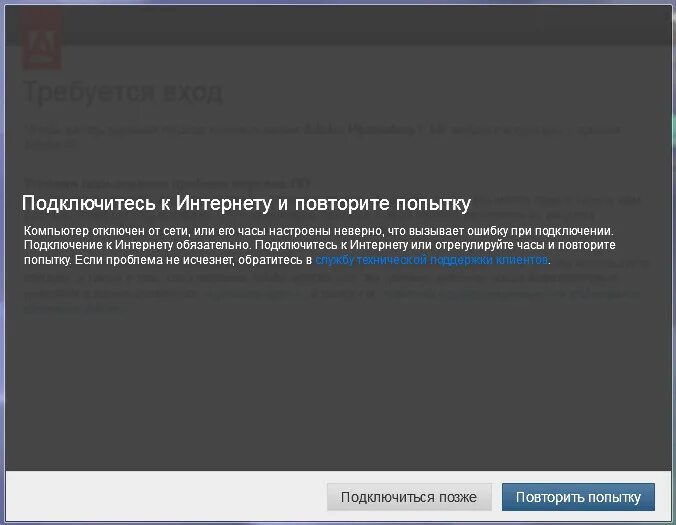The width and height of the screenshot is (676, 525).
Task: Open the 'службу технической поддержки клиентов' link
Action: (432, 260)
